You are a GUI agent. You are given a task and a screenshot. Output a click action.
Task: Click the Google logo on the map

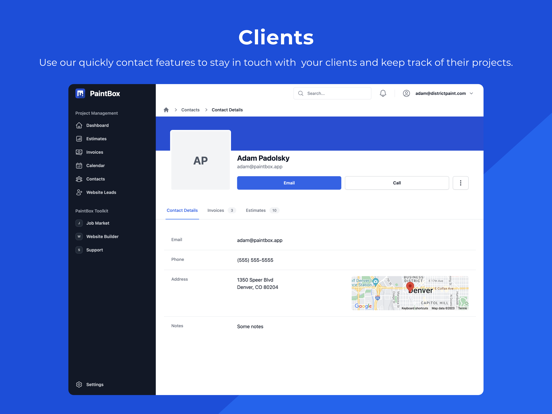point(363,306)
